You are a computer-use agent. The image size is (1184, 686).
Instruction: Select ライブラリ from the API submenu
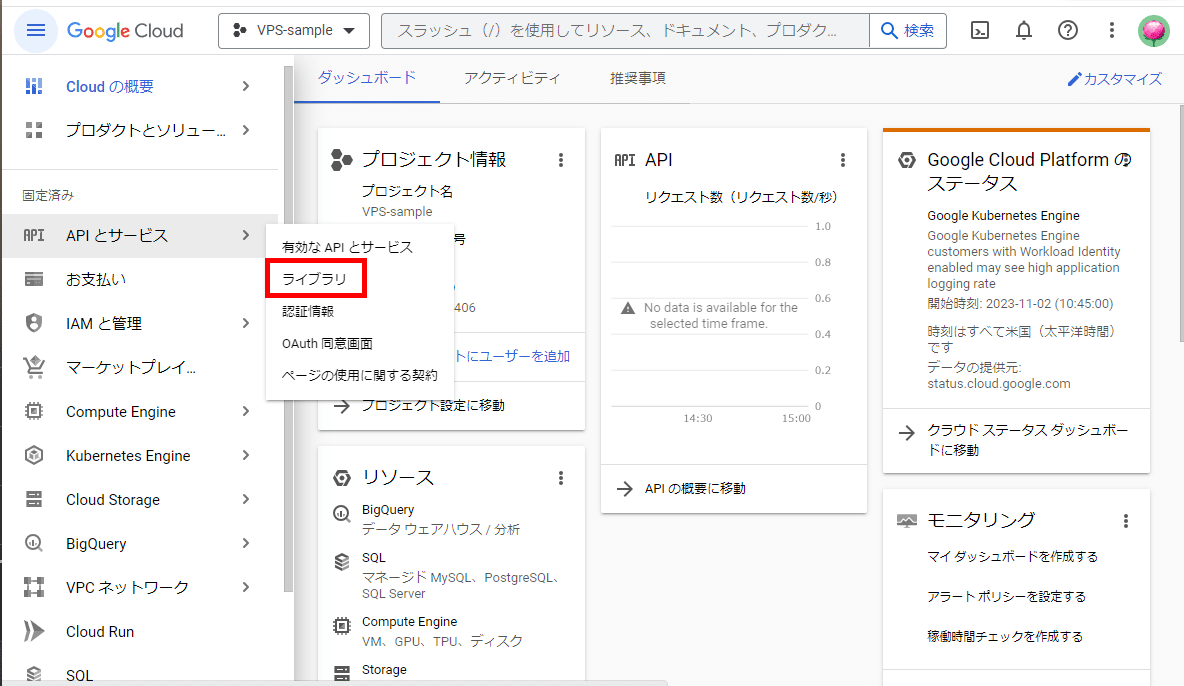pos(316,278)
